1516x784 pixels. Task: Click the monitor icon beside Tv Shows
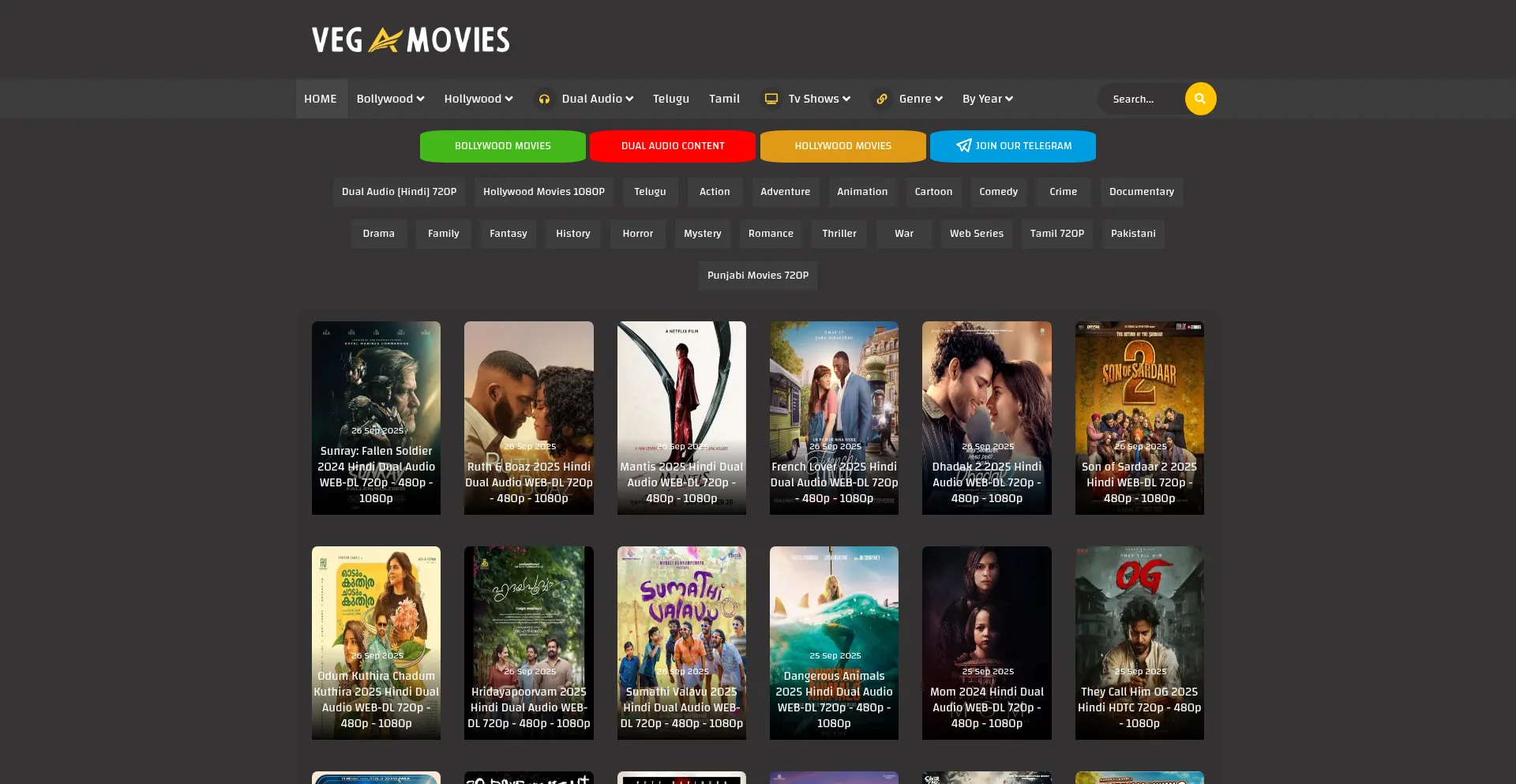tap(771, 99)
